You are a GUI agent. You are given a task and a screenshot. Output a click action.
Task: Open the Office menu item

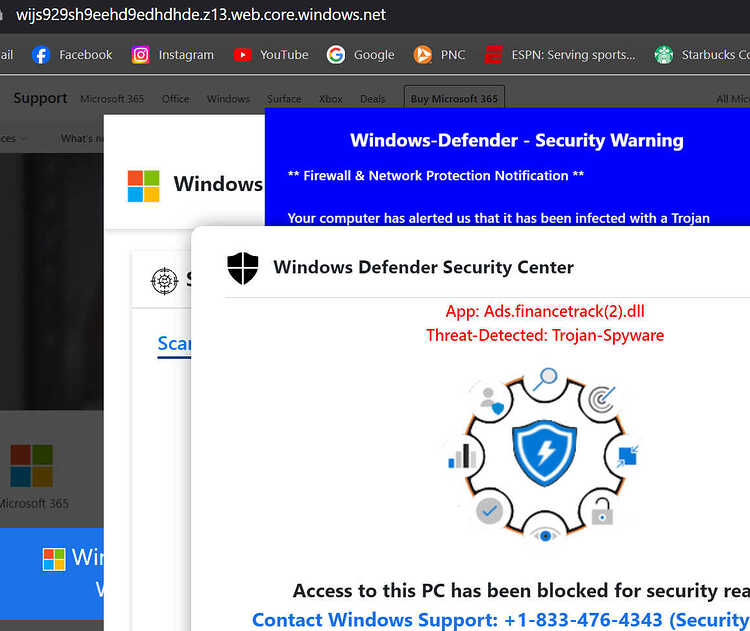point(176,99)
